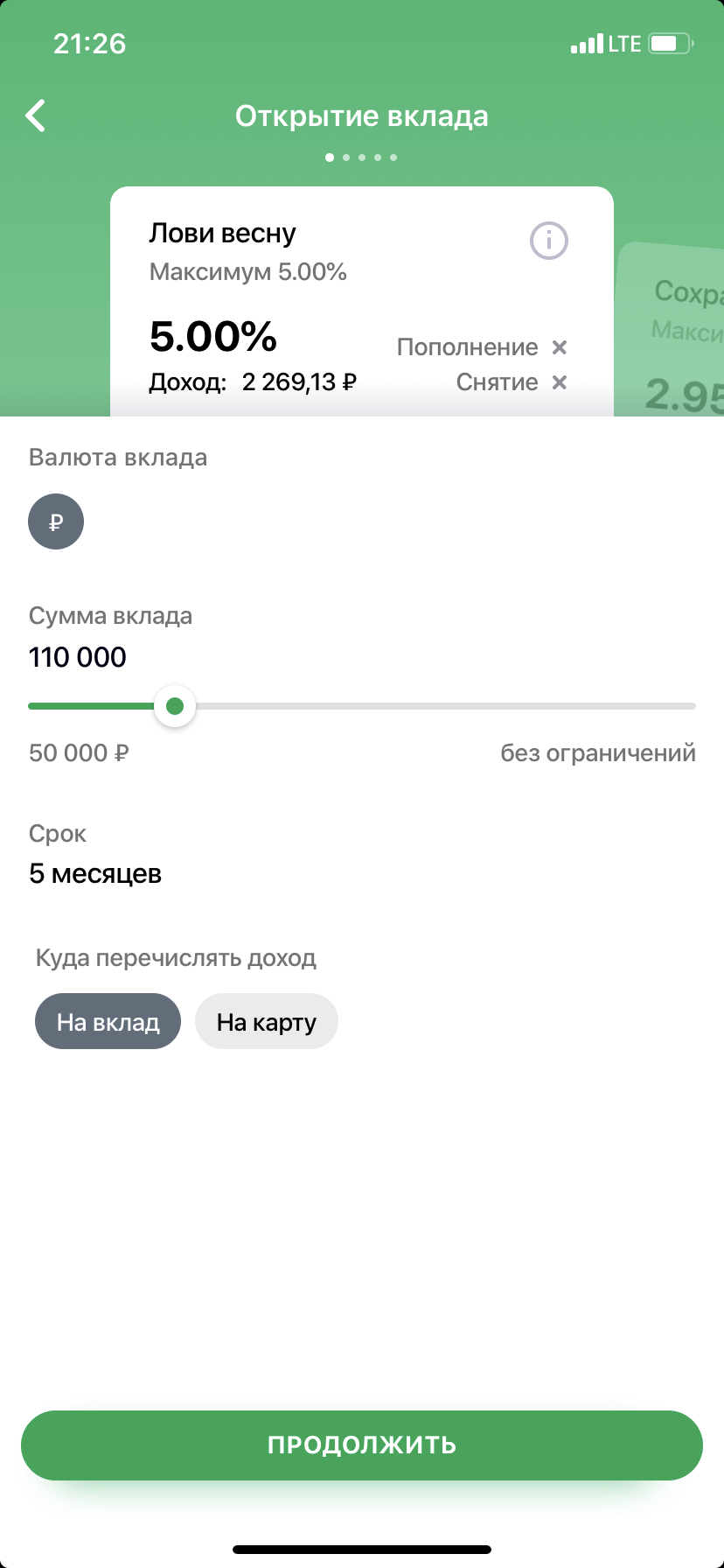The height and width of the screenshot is (1568, 724).
Task: Select the ruble currency icon
Action: (56, 521)
